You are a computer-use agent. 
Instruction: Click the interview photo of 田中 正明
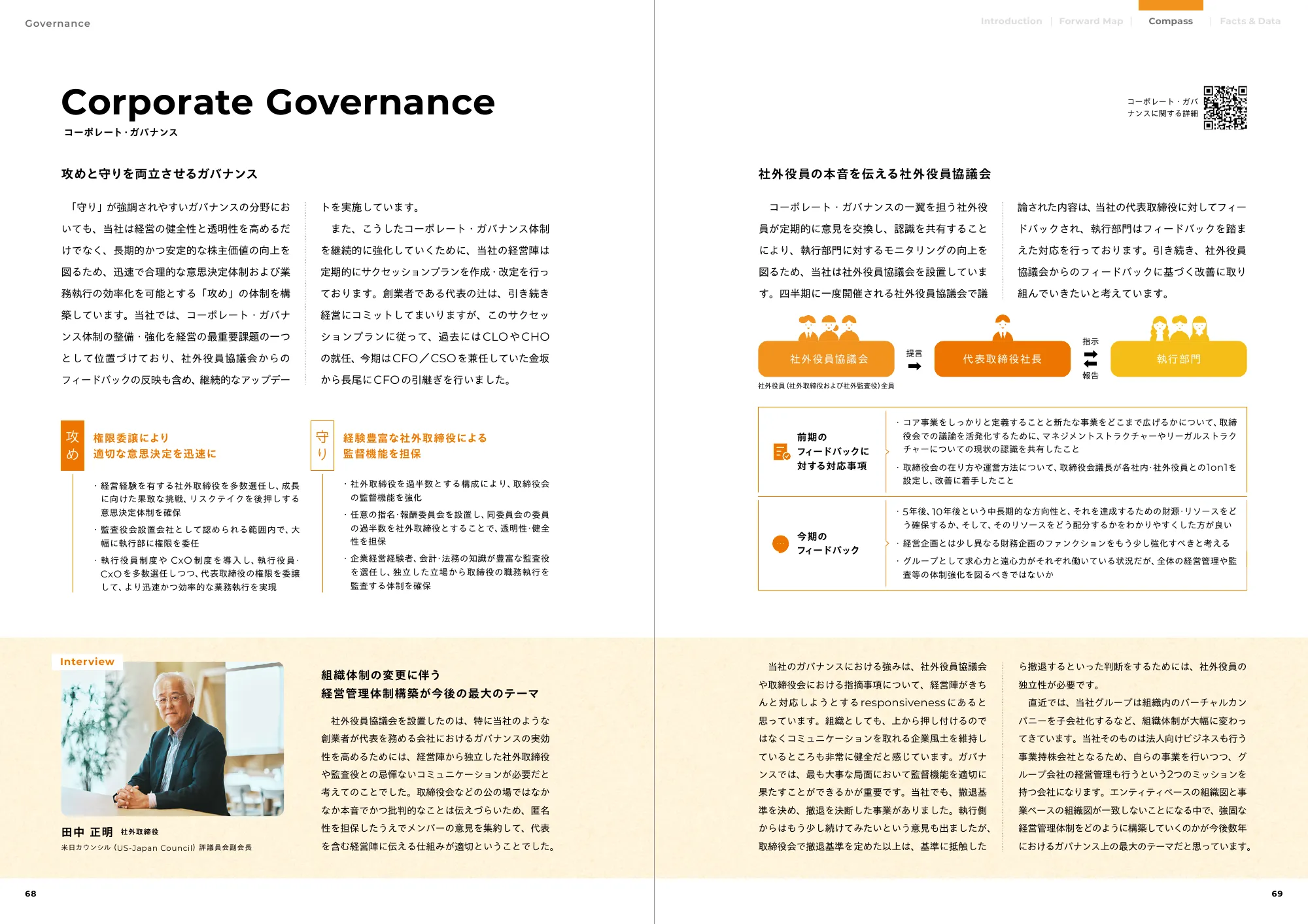tap(173, 739)
